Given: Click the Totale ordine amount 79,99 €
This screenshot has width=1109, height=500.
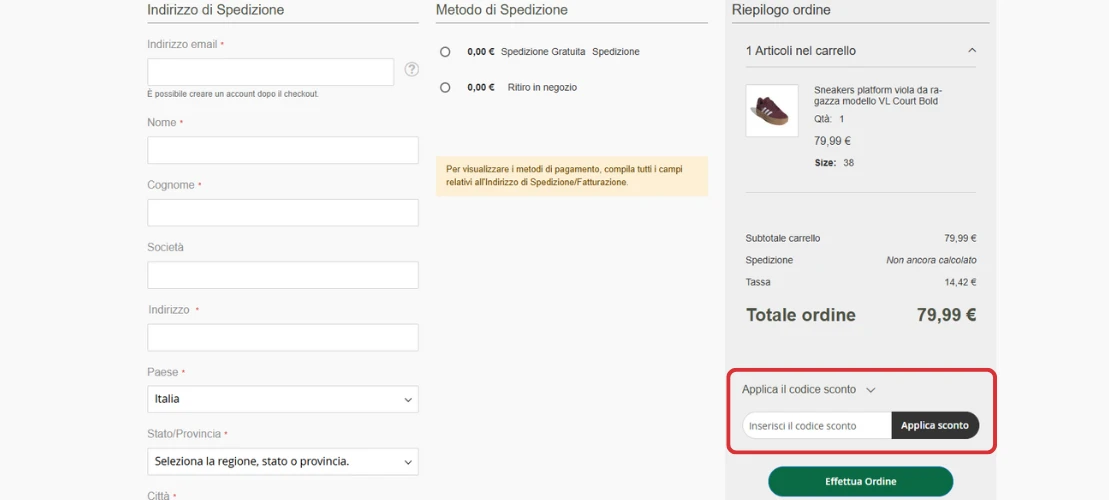Looking at the screenshot, I should tap(946, 315).
